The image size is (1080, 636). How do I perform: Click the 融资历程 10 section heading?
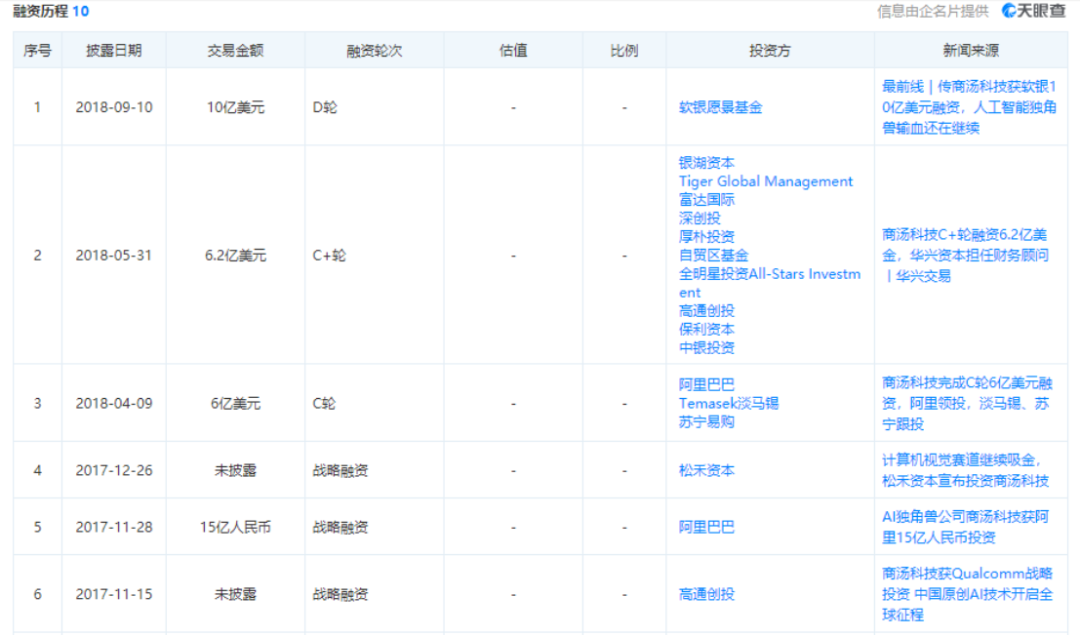(x=51, y=11)
